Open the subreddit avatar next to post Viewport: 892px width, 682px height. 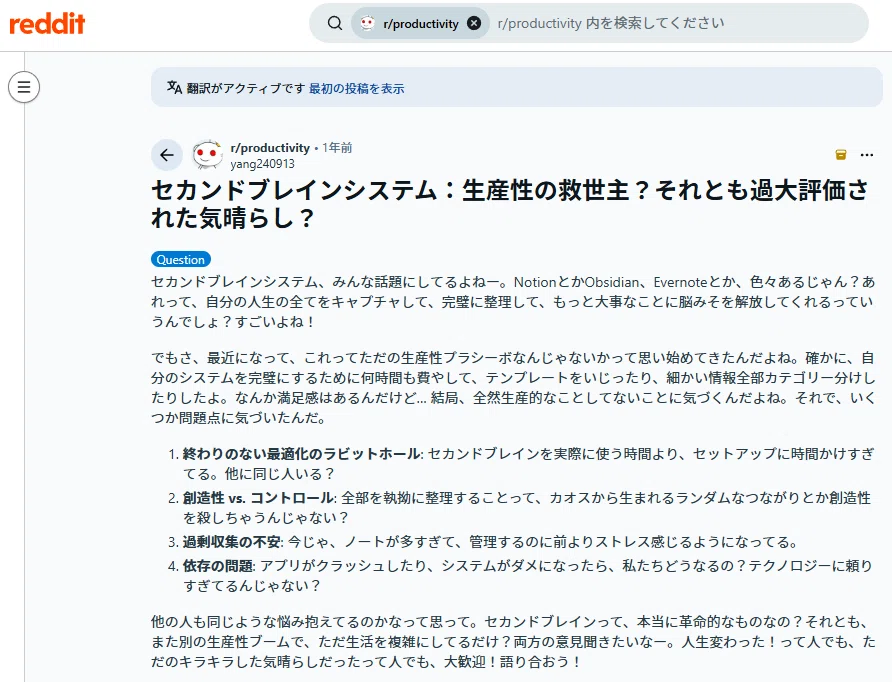point(207,154)
